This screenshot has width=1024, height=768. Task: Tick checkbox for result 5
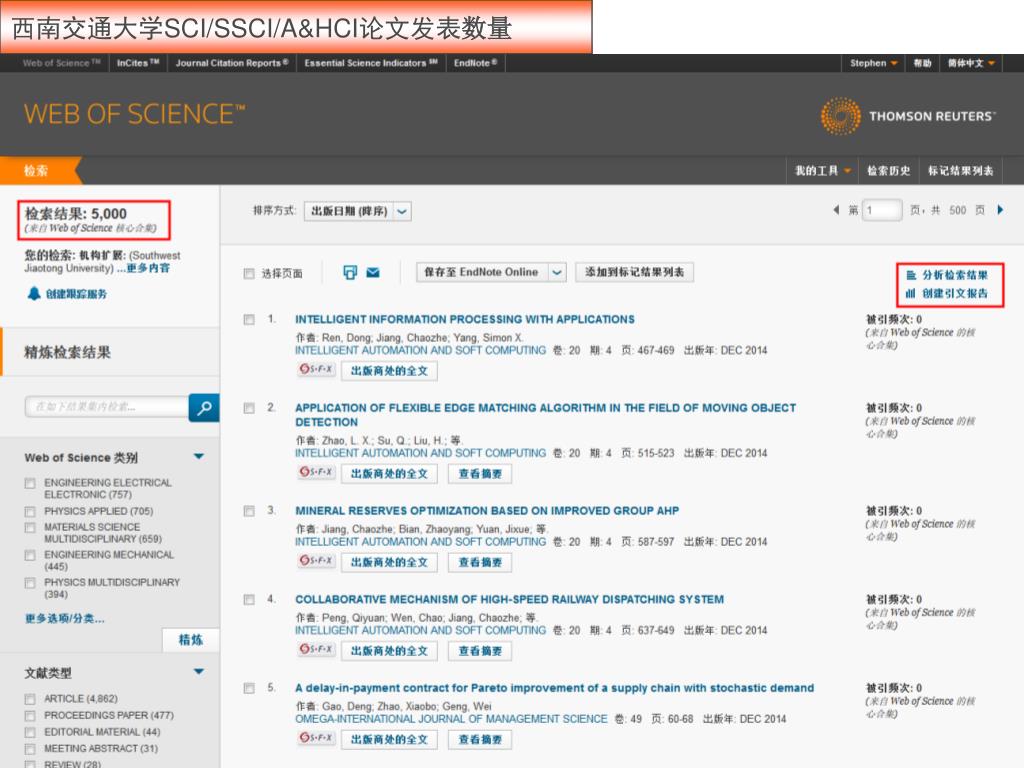point(249,689)
